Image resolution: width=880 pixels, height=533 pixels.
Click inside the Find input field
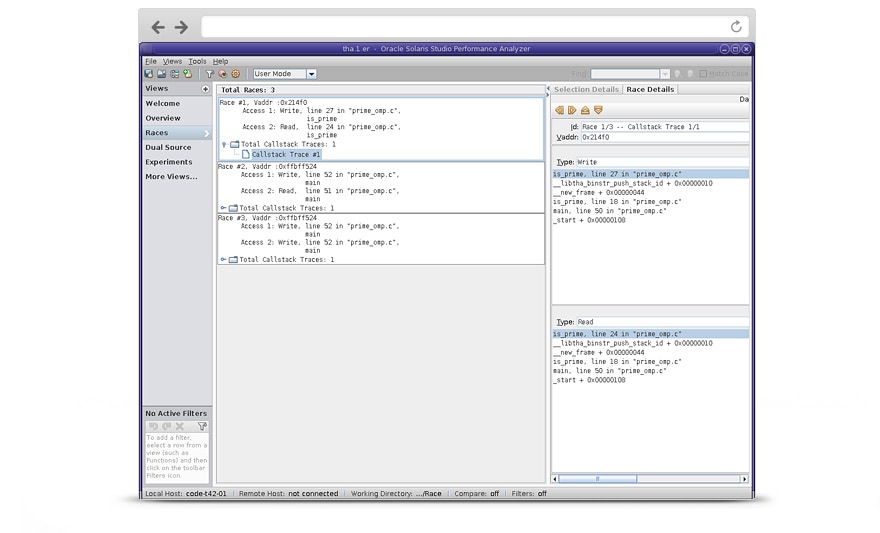625,74
